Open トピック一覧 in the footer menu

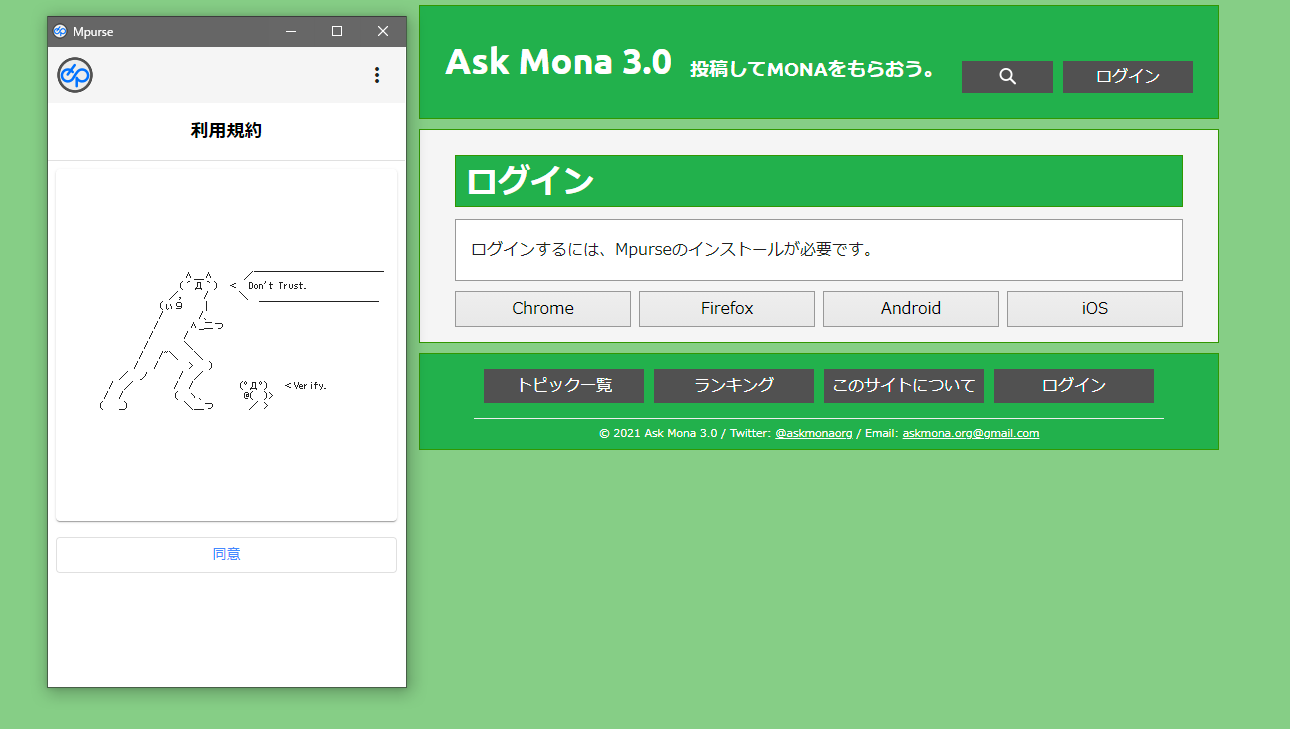click(x=564, y=386)
